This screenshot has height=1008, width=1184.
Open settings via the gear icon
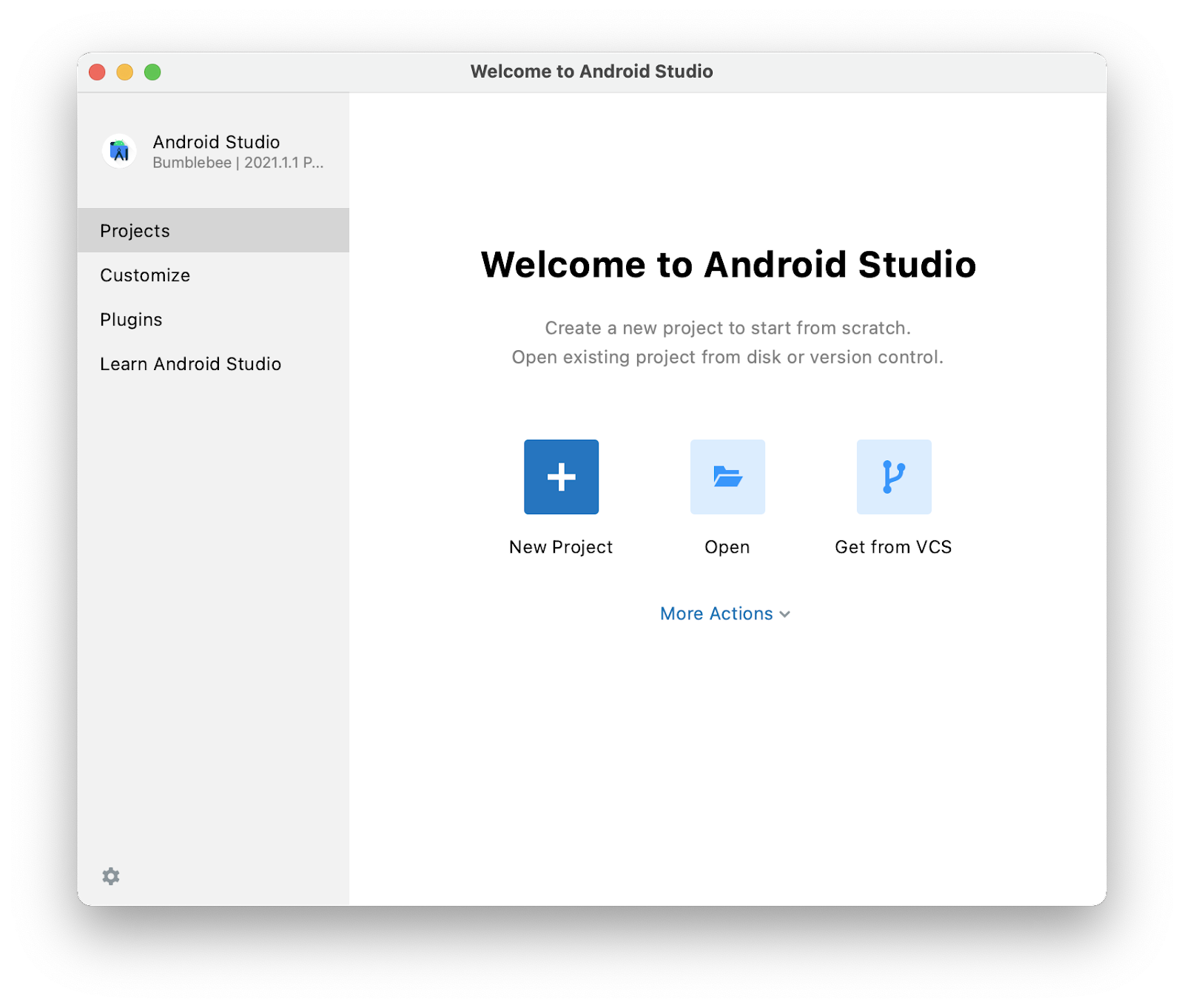click(111, 876)
